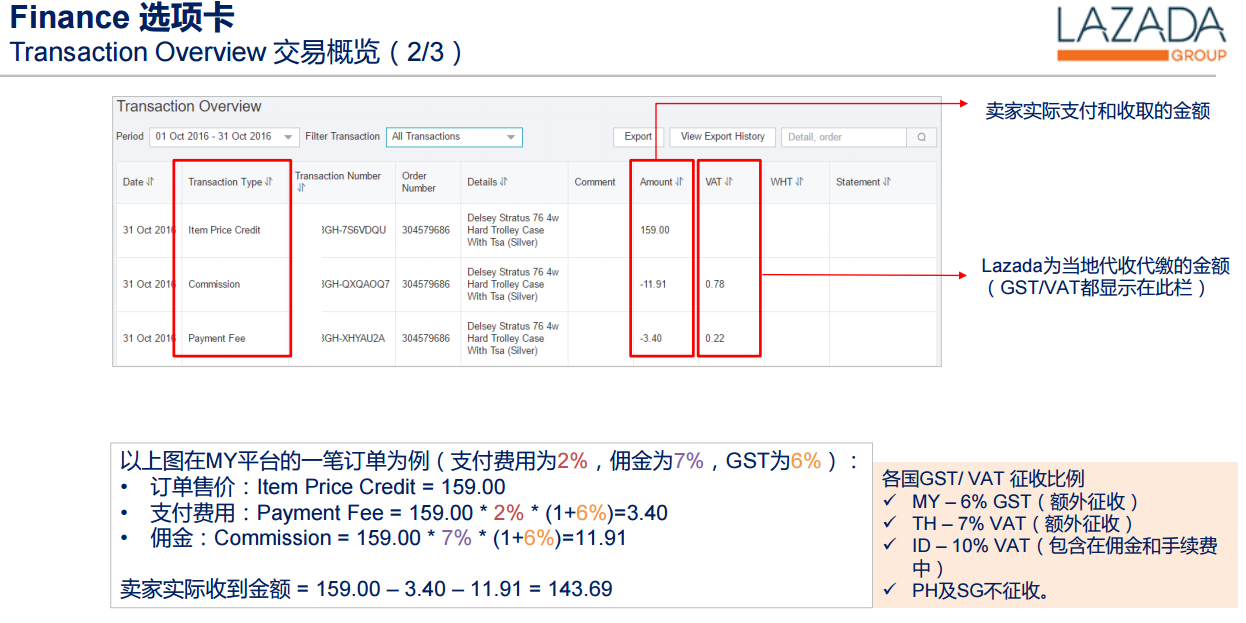Click the Lazada Group logo
The height and width of the screenshot is (623, 1246).
(1140, 34)
